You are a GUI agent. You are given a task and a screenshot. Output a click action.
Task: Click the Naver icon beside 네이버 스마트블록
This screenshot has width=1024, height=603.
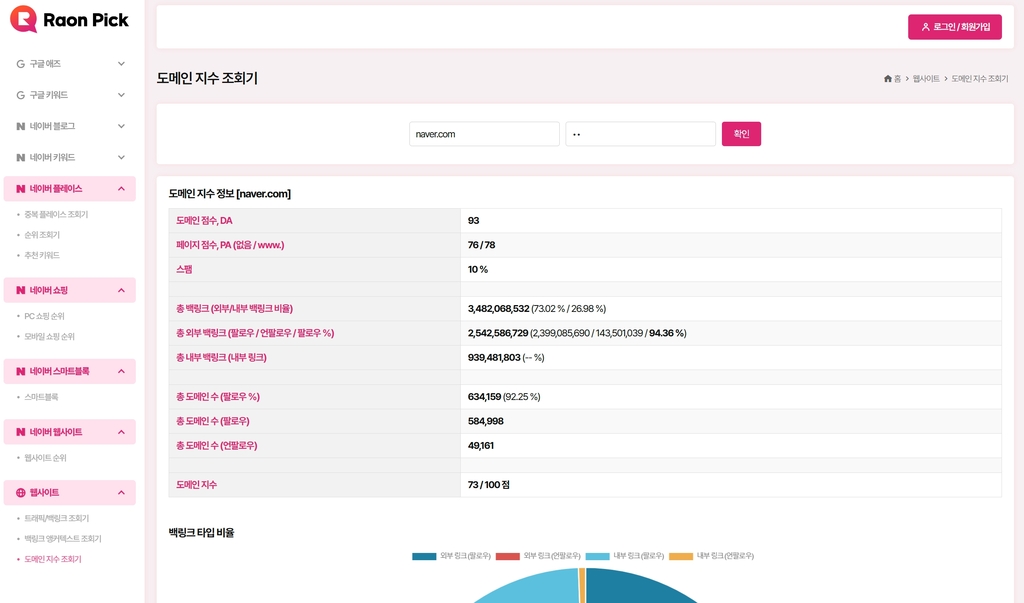click(x=21, y=371)
